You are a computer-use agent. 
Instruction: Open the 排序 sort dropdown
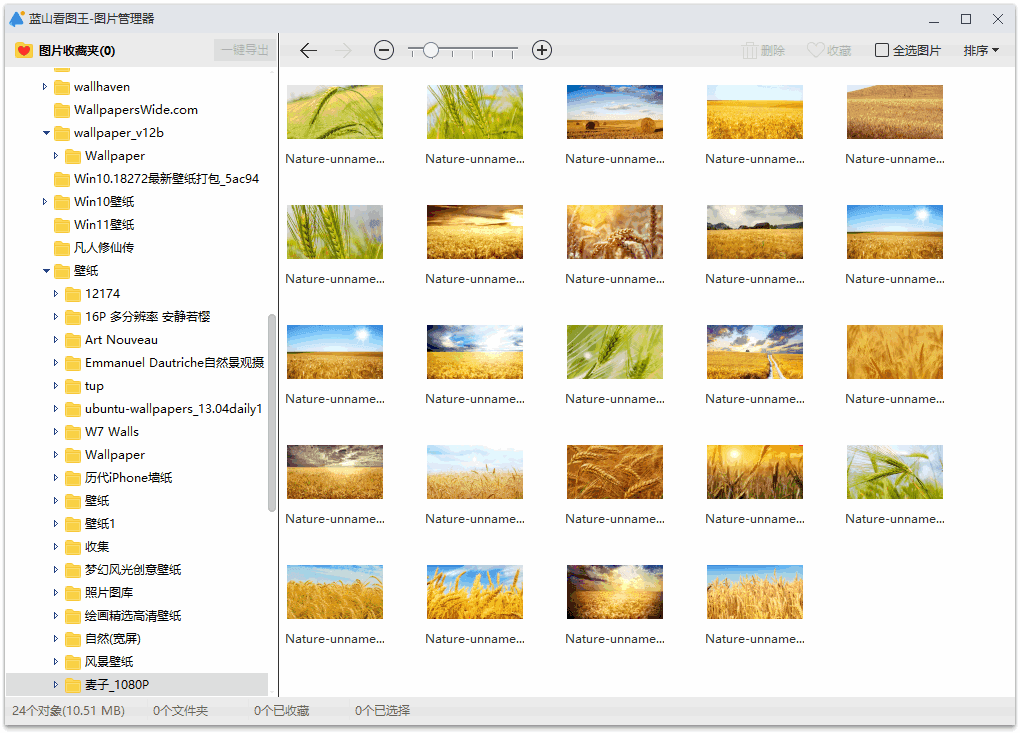[980, 50]
